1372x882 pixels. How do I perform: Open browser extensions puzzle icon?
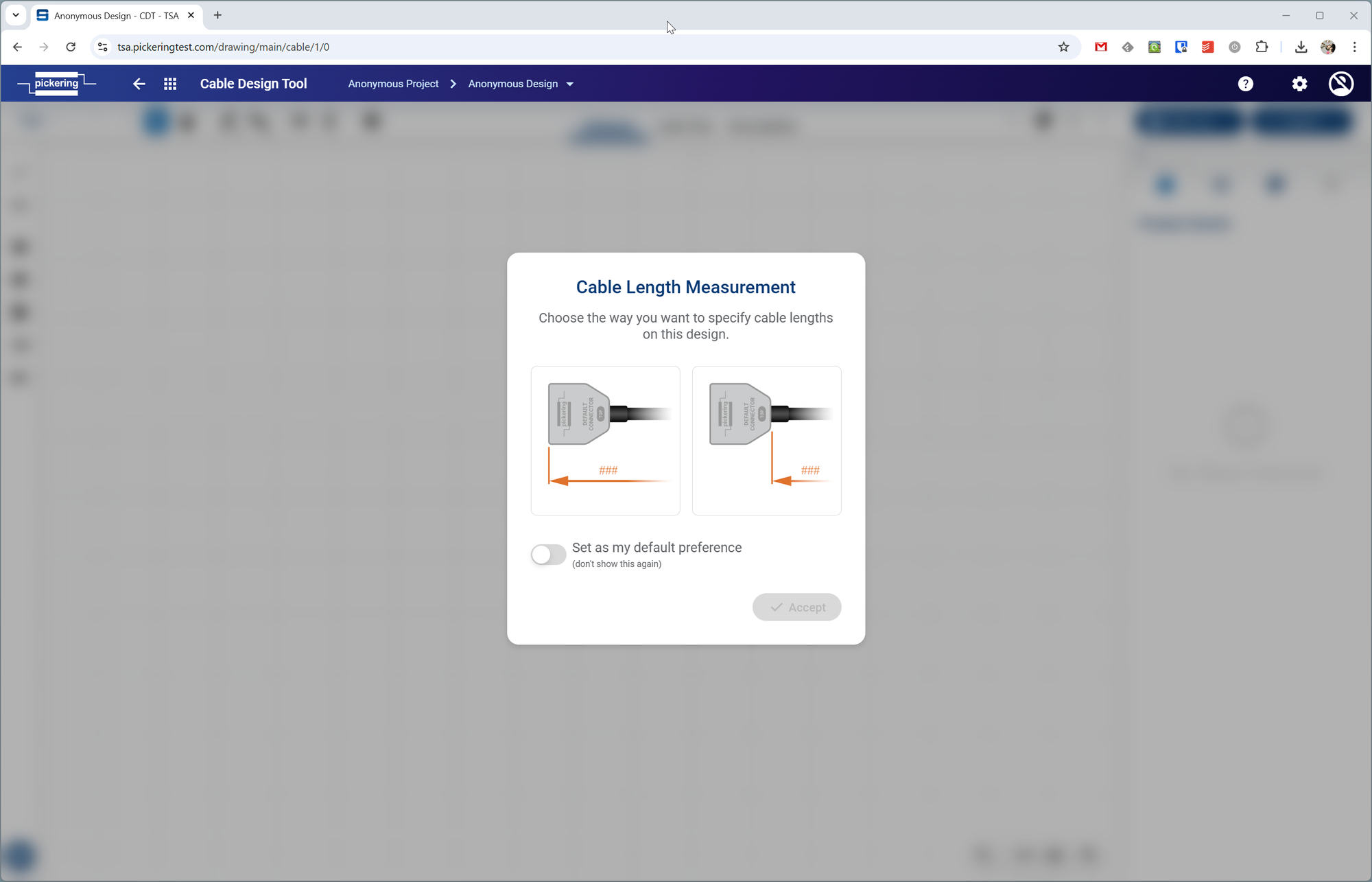[x=1262, y=47]
